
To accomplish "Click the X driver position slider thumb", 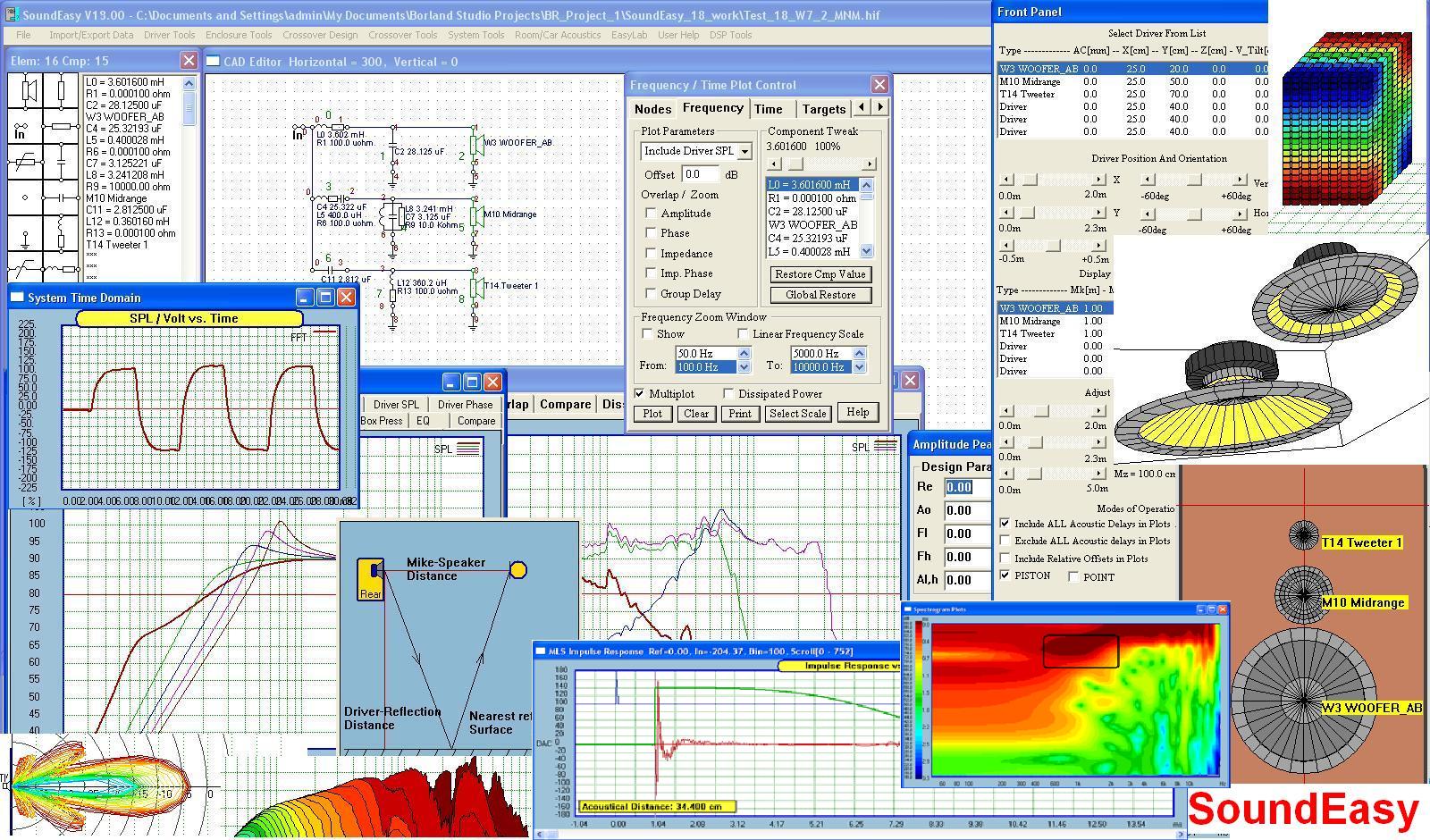I will coord(1030,180).
